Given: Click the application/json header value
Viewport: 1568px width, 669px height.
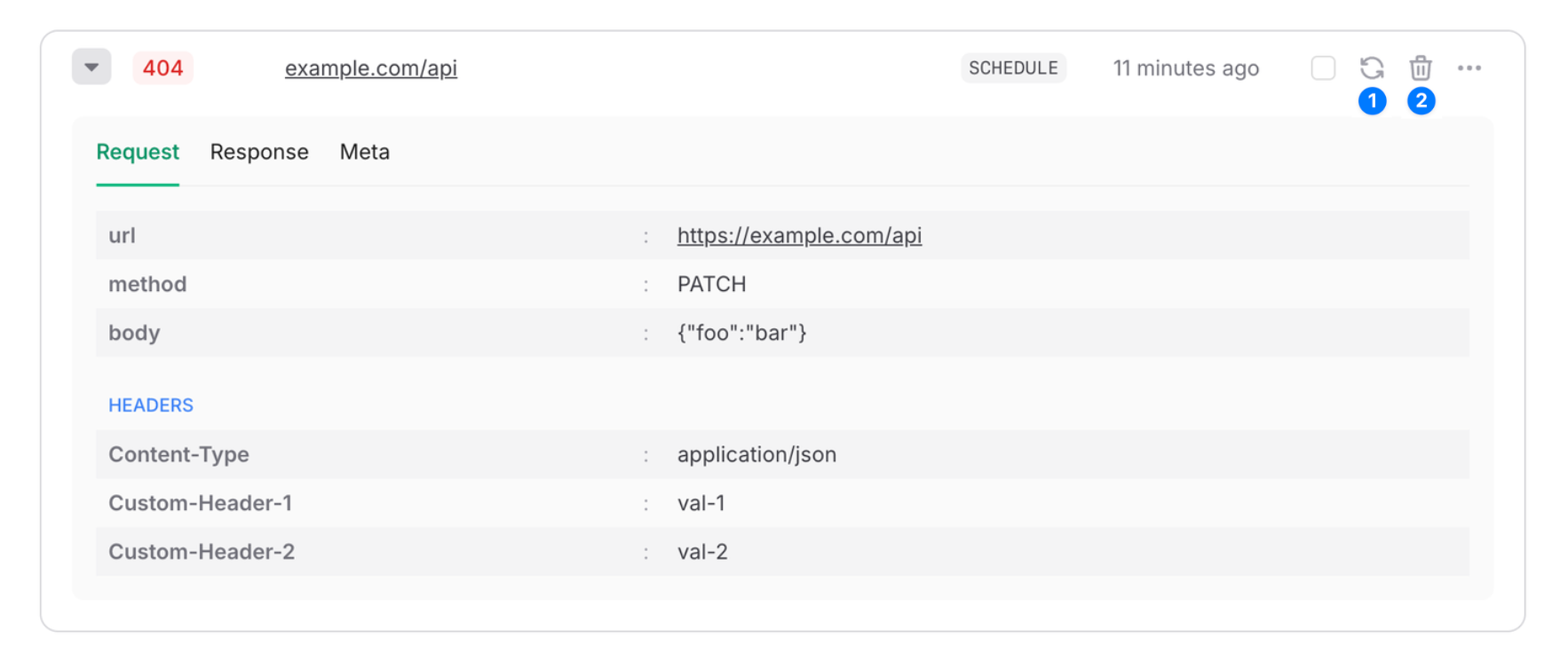Looking at the screenshot, I should point(756,454).
